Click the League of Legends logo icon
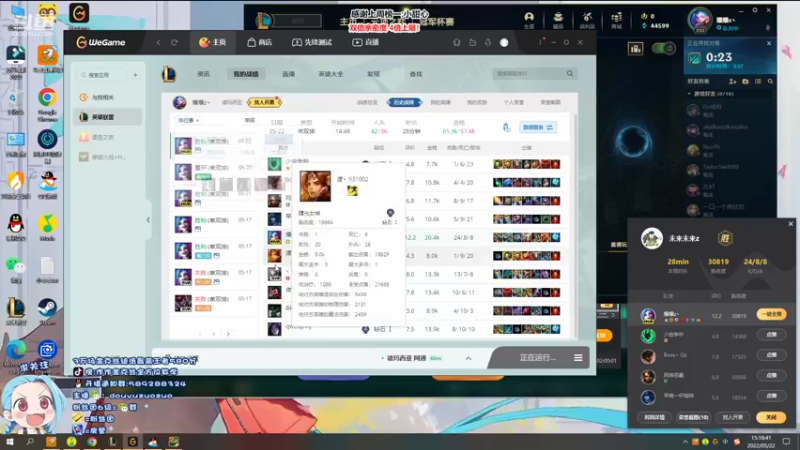This screenshot has height=450, width=800. point(169,74)
